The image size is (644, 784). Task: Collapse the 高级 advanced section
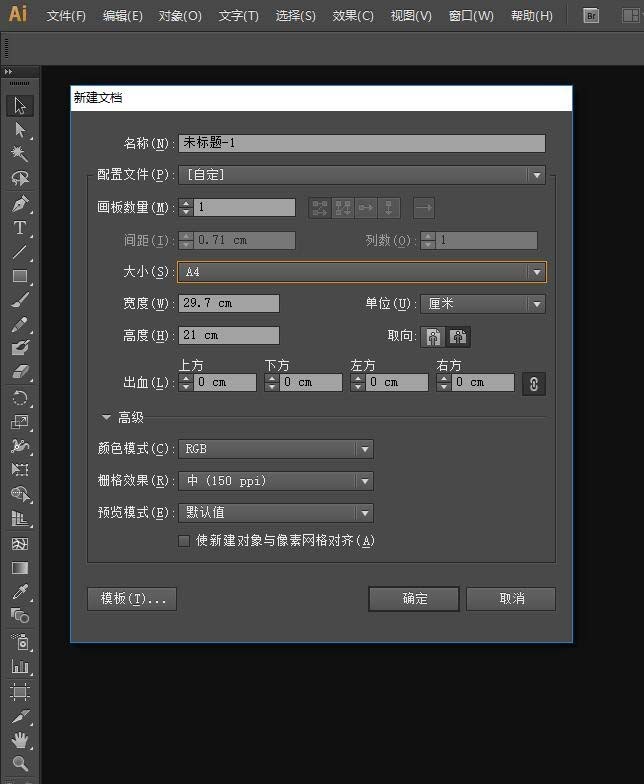[x=106, y=416]
